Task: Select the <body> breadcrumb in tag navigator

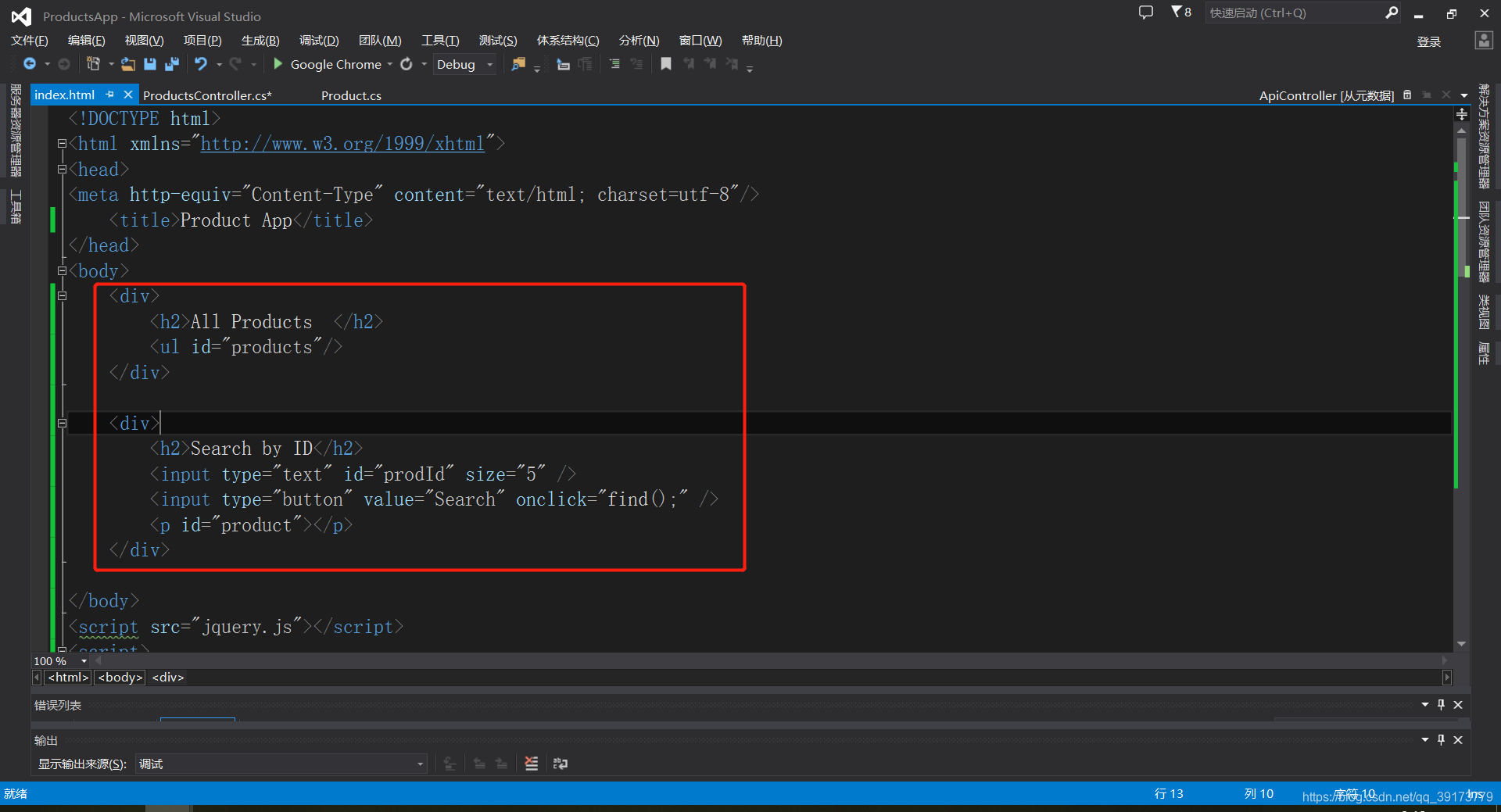Action: pos(120,678)
